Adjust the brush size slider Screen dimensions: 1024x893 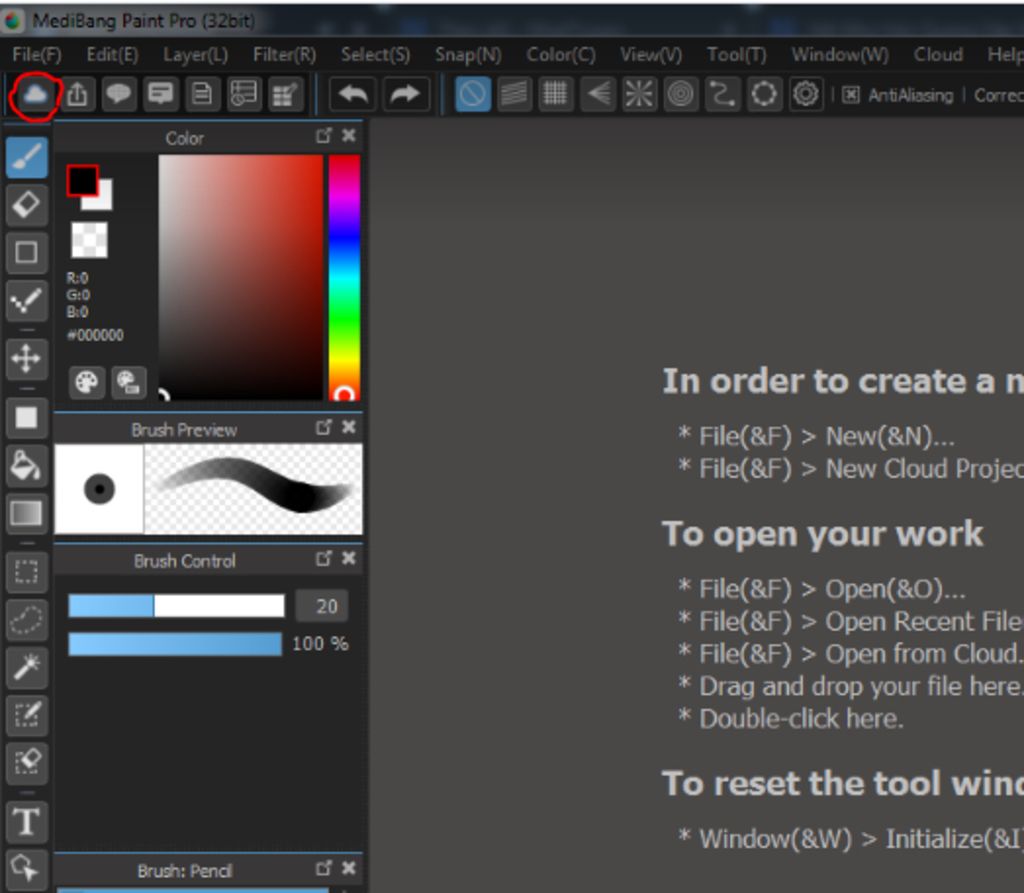pyautogui.click(x=176, y=606)
